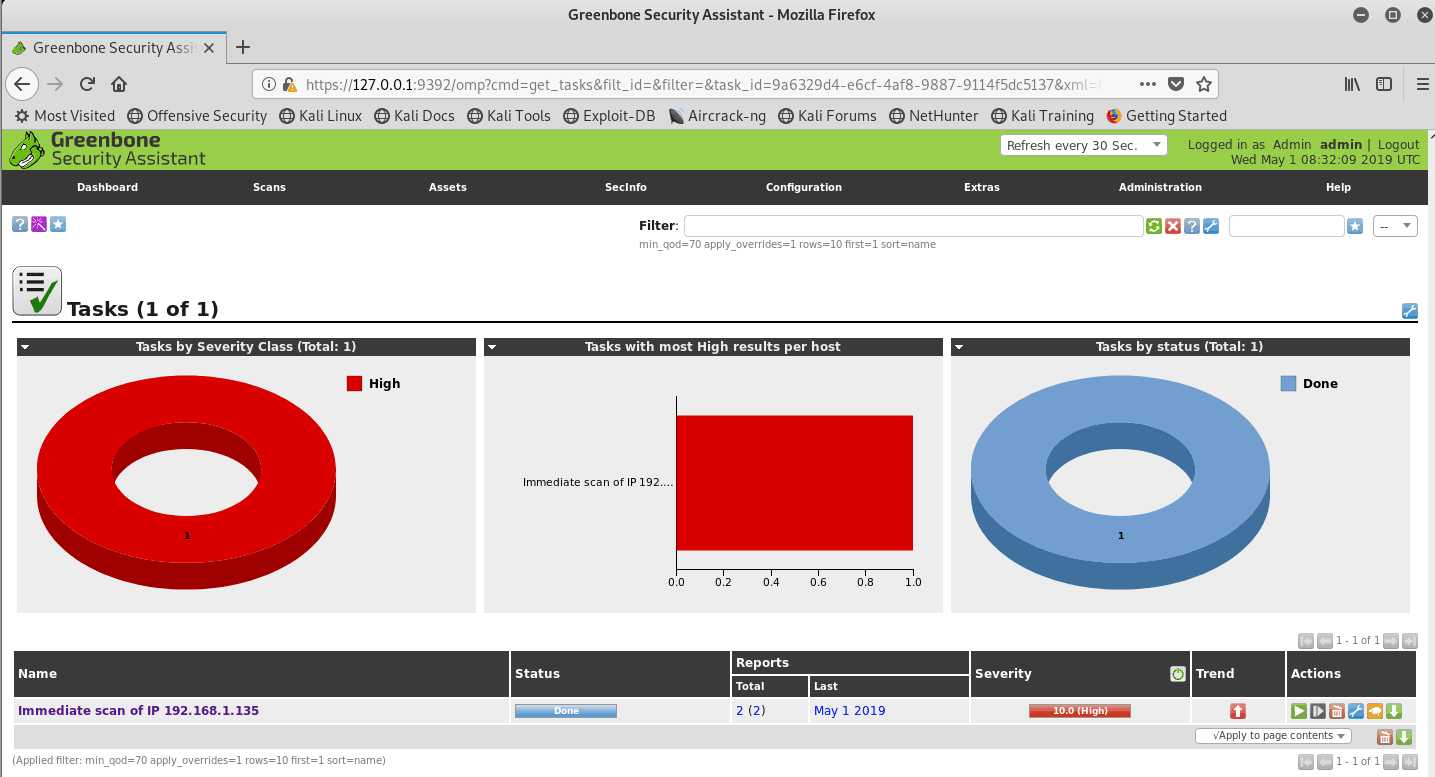Expand Tasks by Severity Class chart menu
This screenshot has height=777, width=1435.
(25, 347)
